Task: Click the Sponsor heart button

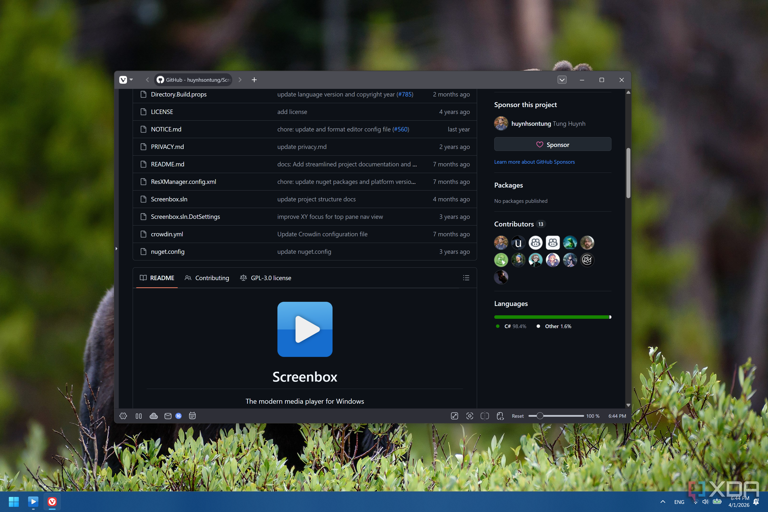Action: (x=552, y=145)
